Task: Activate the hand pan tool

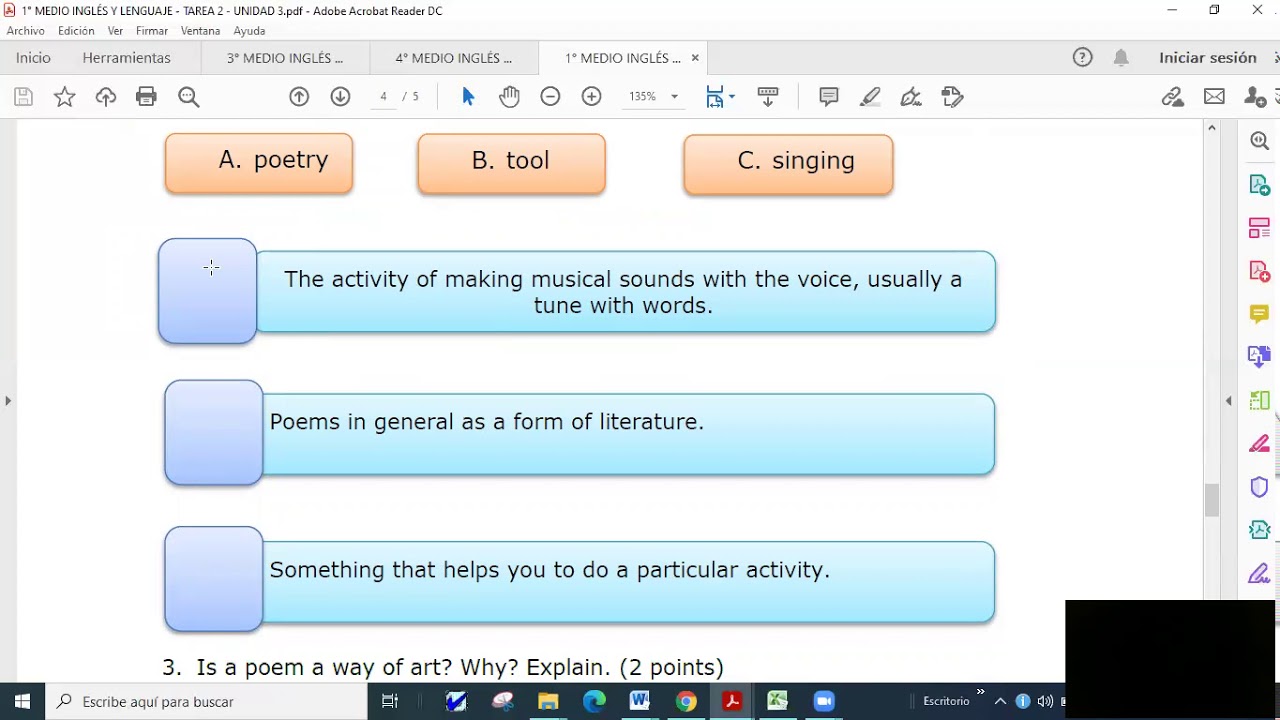Action: [x=510, y=97]
